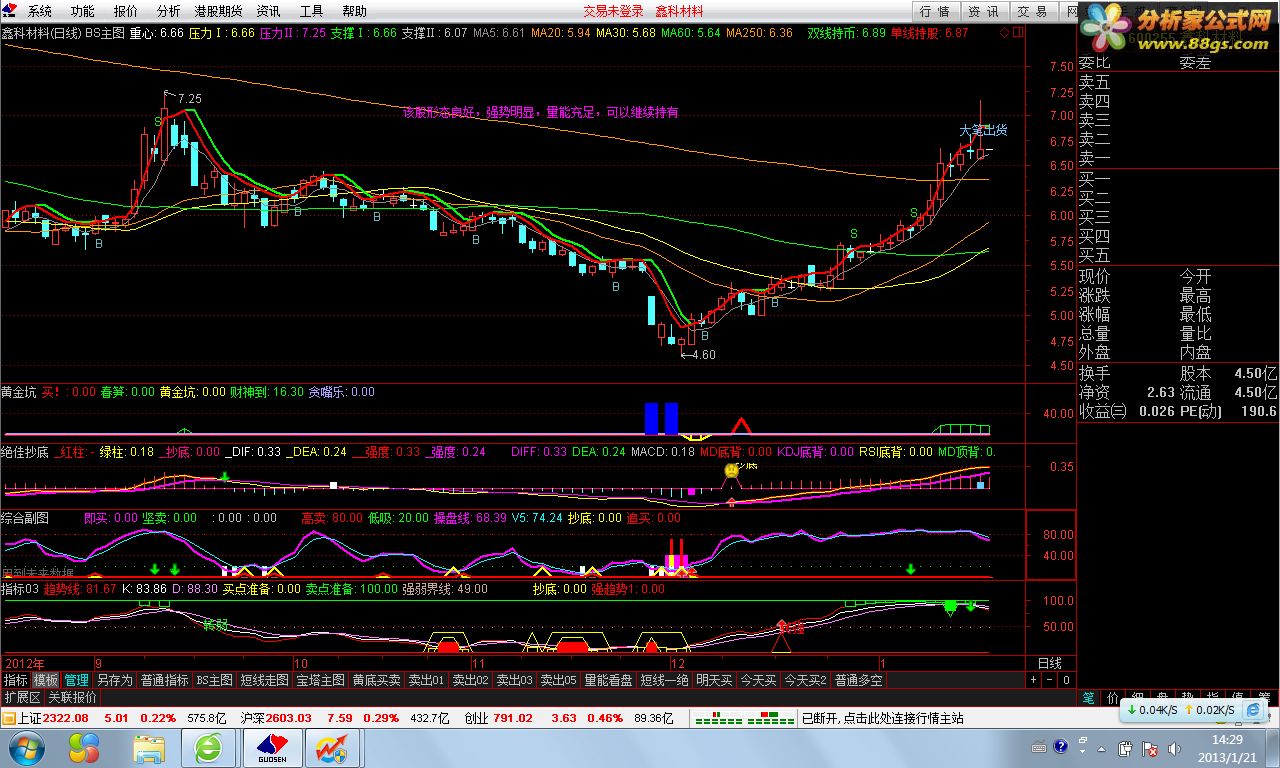The image size is (1280, 768).
Task: Switch to 卖出03 template
Action: (x=514, y=680)
